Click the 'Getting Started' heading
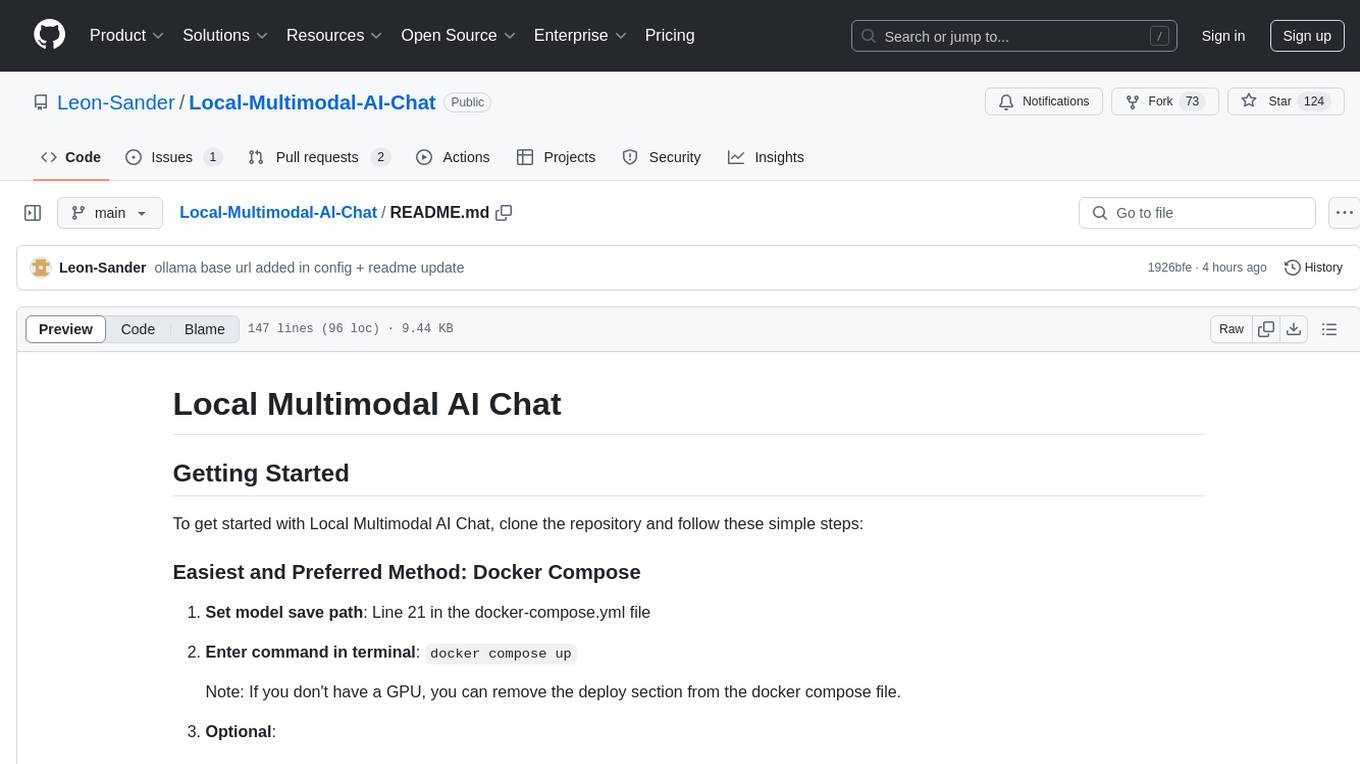 [x=261, y=473]
